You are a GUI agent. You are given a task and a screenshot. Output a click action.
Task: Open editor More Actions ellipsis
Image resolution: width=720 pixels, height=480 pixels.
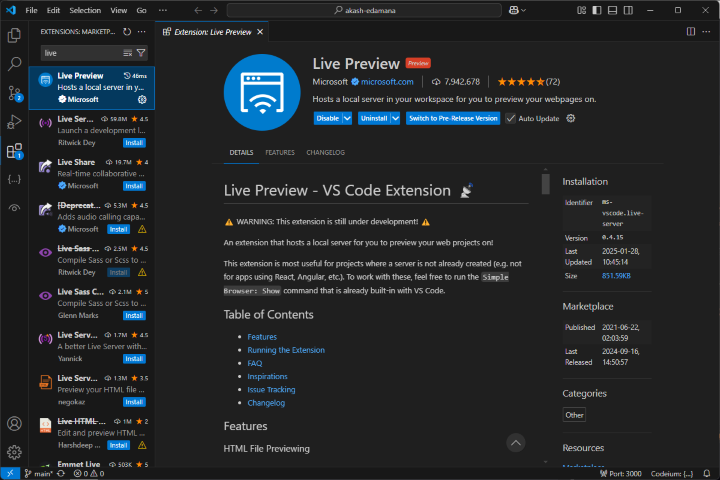(x=706, y=31)
